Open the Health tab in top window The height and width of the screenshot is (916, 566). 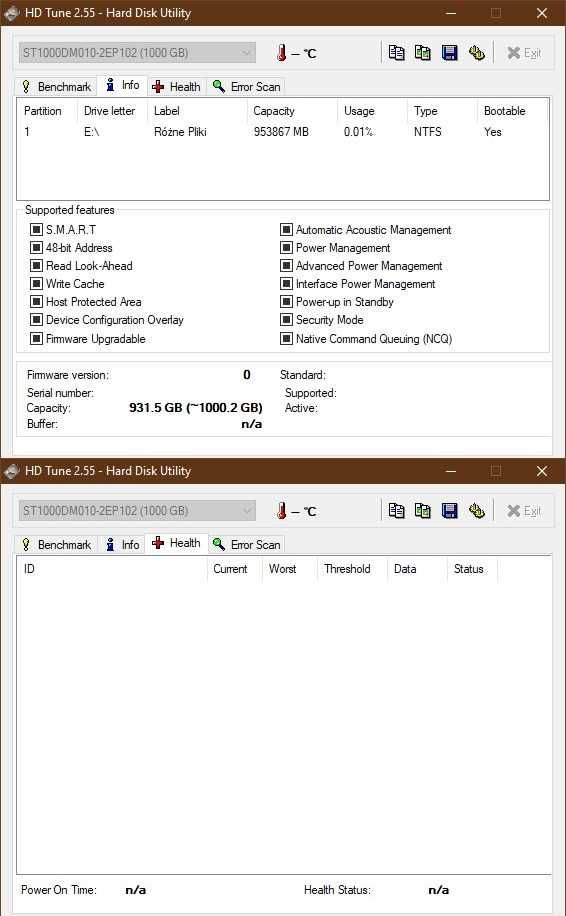click(176, 86)
